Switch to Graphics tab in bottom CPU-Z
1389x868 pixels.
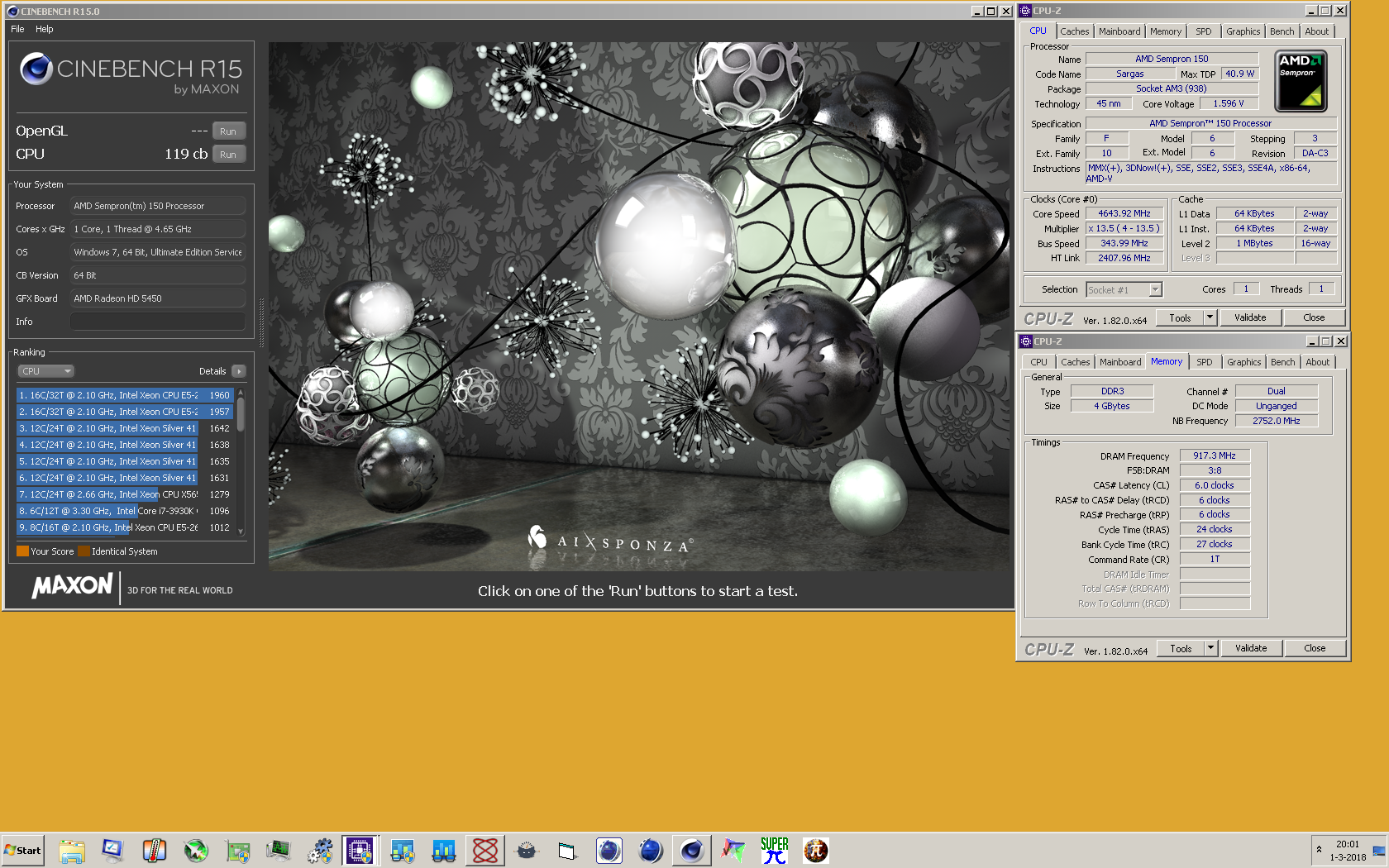(1244, 362)
